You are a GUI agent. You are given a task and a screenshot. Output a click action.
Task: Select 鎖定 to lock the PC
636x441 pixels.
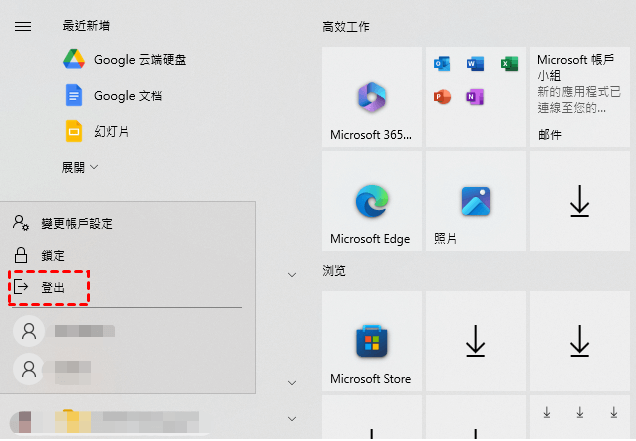point(39,256)
